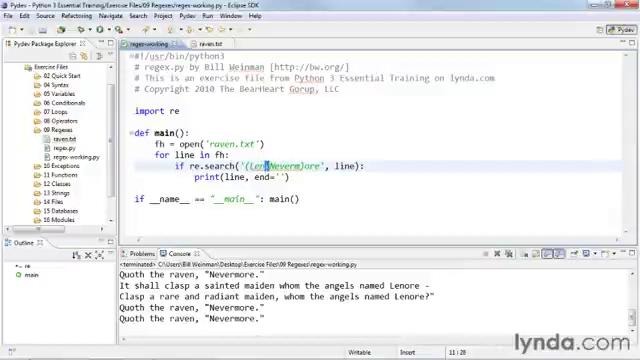The image size is (640, 360).
Task: Select the 05 Variables folder
Action: click(59, 94)
